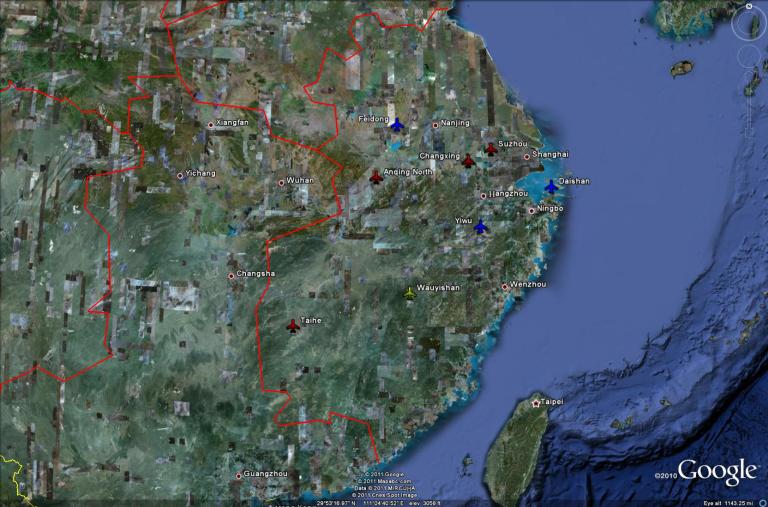Select the Nanjing city marker
The height and width of the screenshot is (507, 768).
tap(435, 125)
